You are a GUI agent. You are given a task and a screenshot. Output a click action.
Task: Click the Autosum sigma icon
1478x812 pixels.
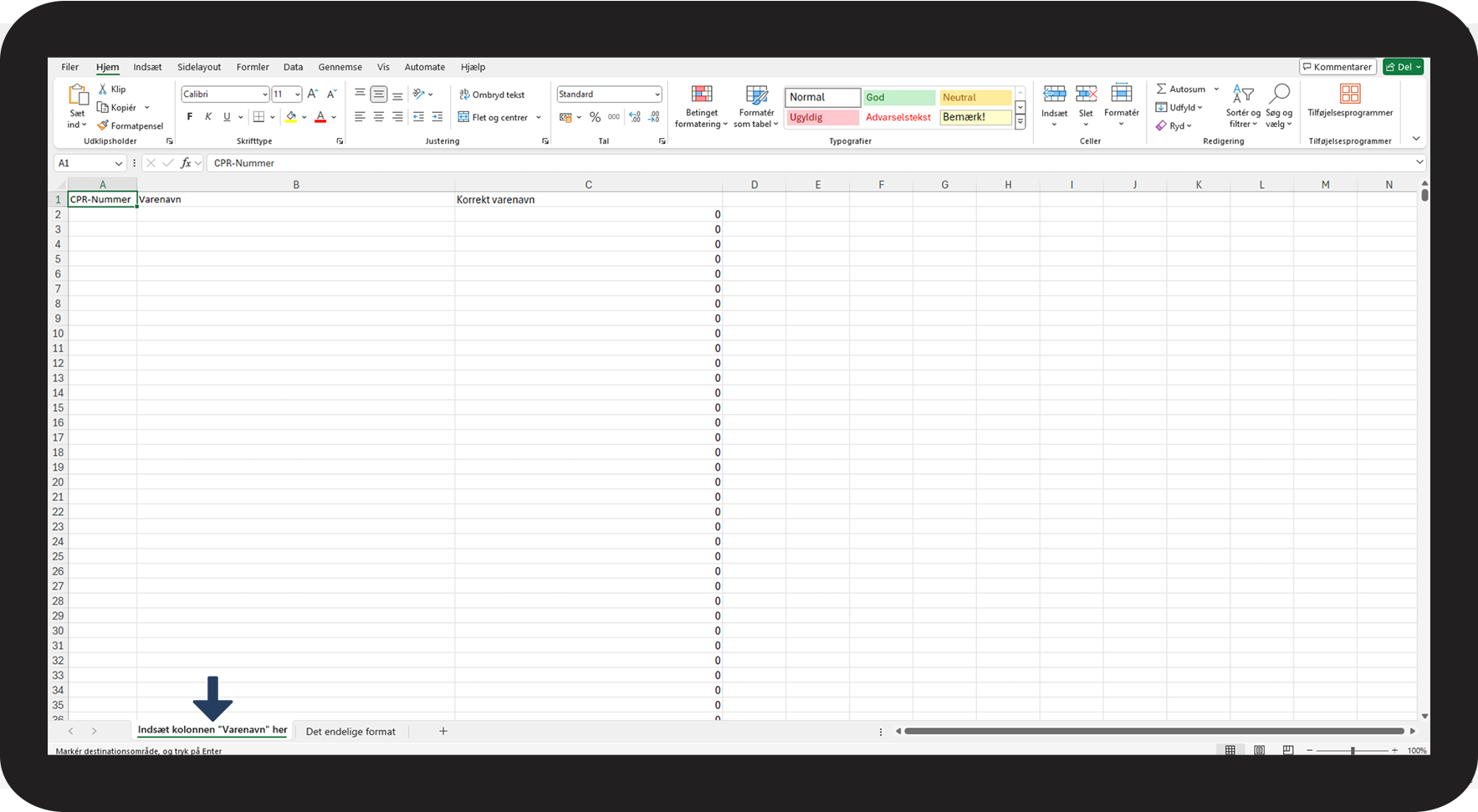[1161, 89]
